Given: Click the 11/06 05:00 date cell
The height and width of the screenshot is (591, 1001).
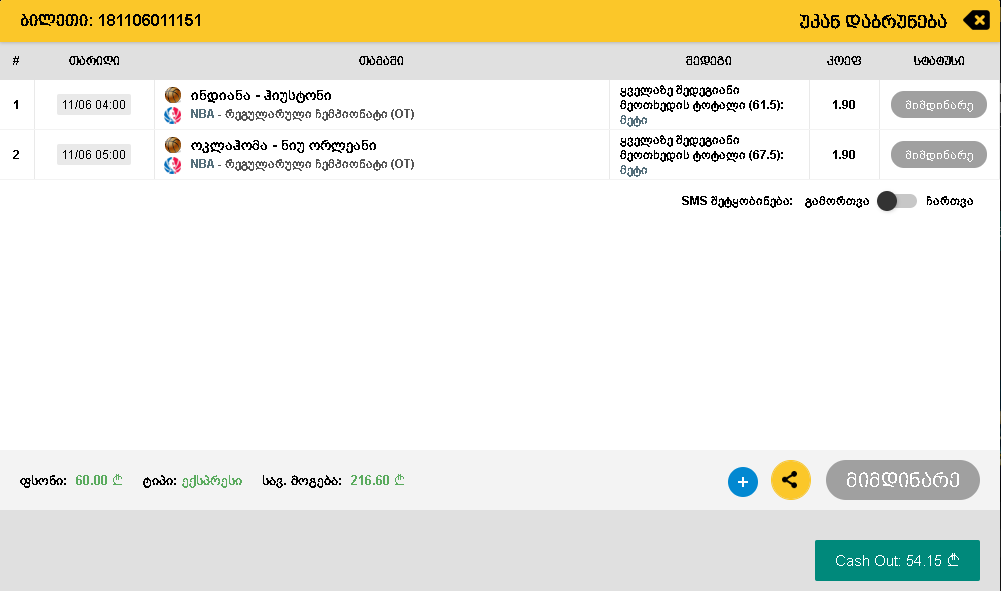Looking at the screenshot, I should pos(94,154).
